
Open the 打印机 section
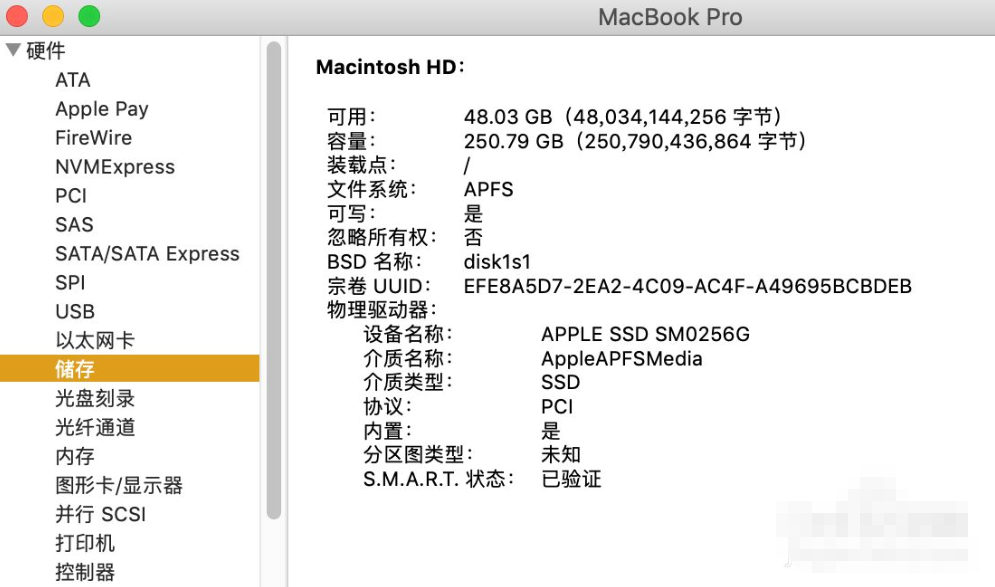point(85,543)
